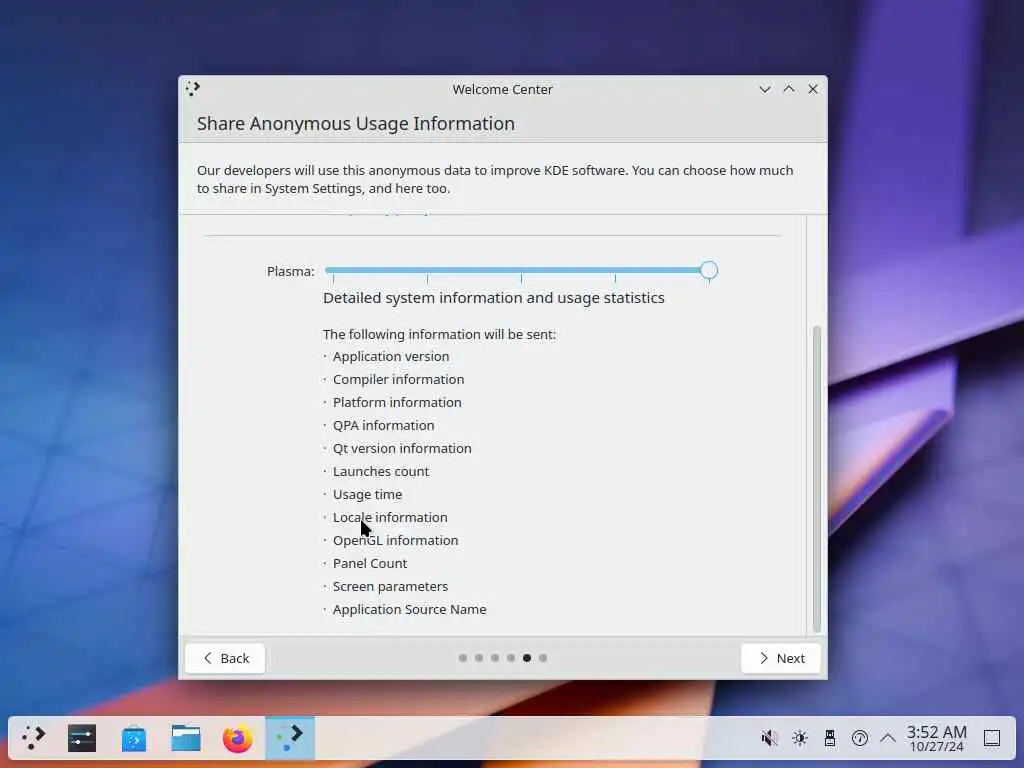Viewport: 1024px width, 768px height.
Task: Click the 'Plasma:' slider label
Action: [291, 271]
